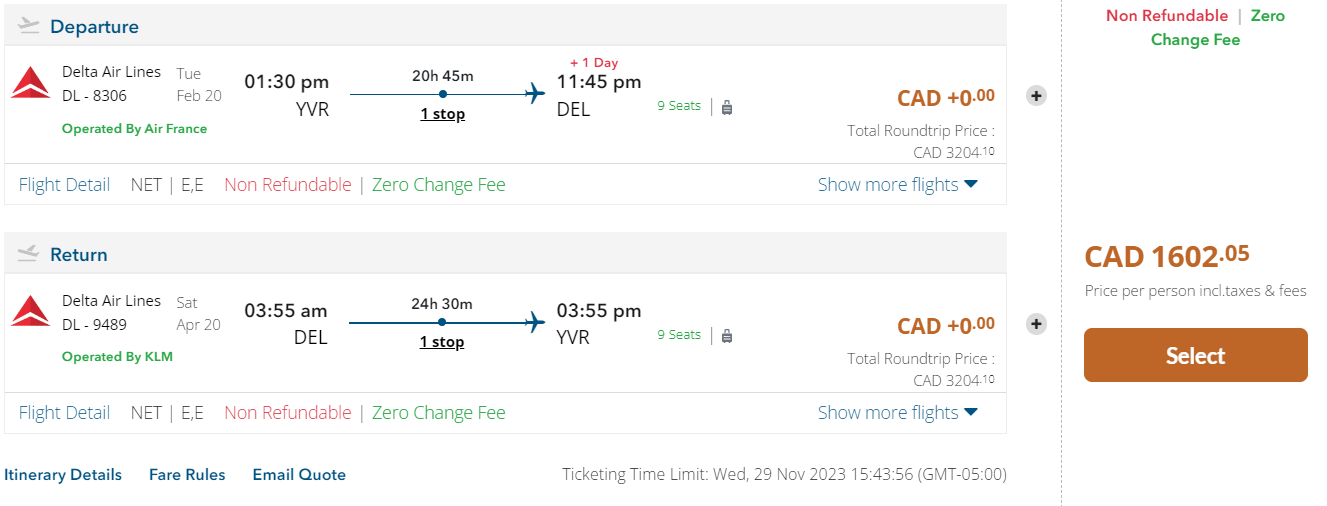Click the Return section plane icon
1327x506 pixels.
coord(29,254)
